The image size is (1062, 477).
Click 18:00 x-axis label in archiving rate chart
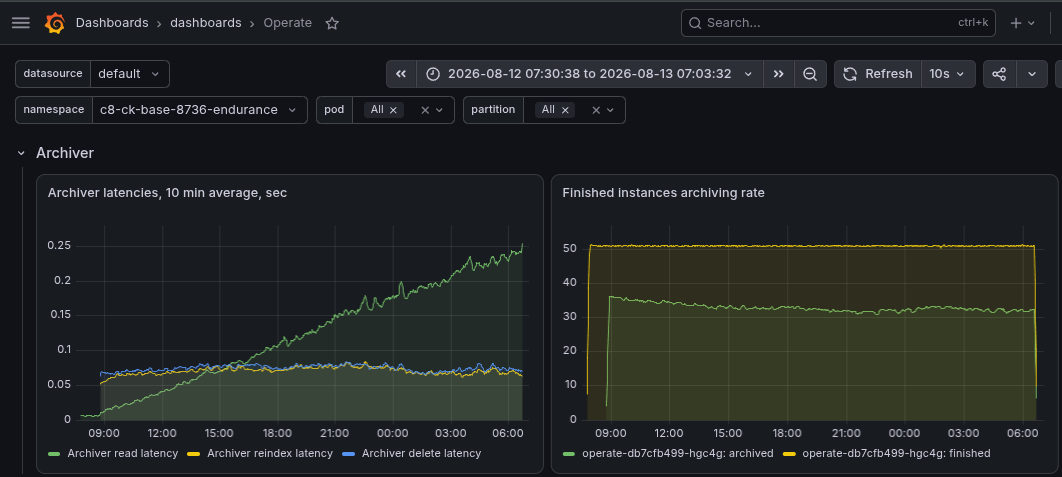(787, 433)
